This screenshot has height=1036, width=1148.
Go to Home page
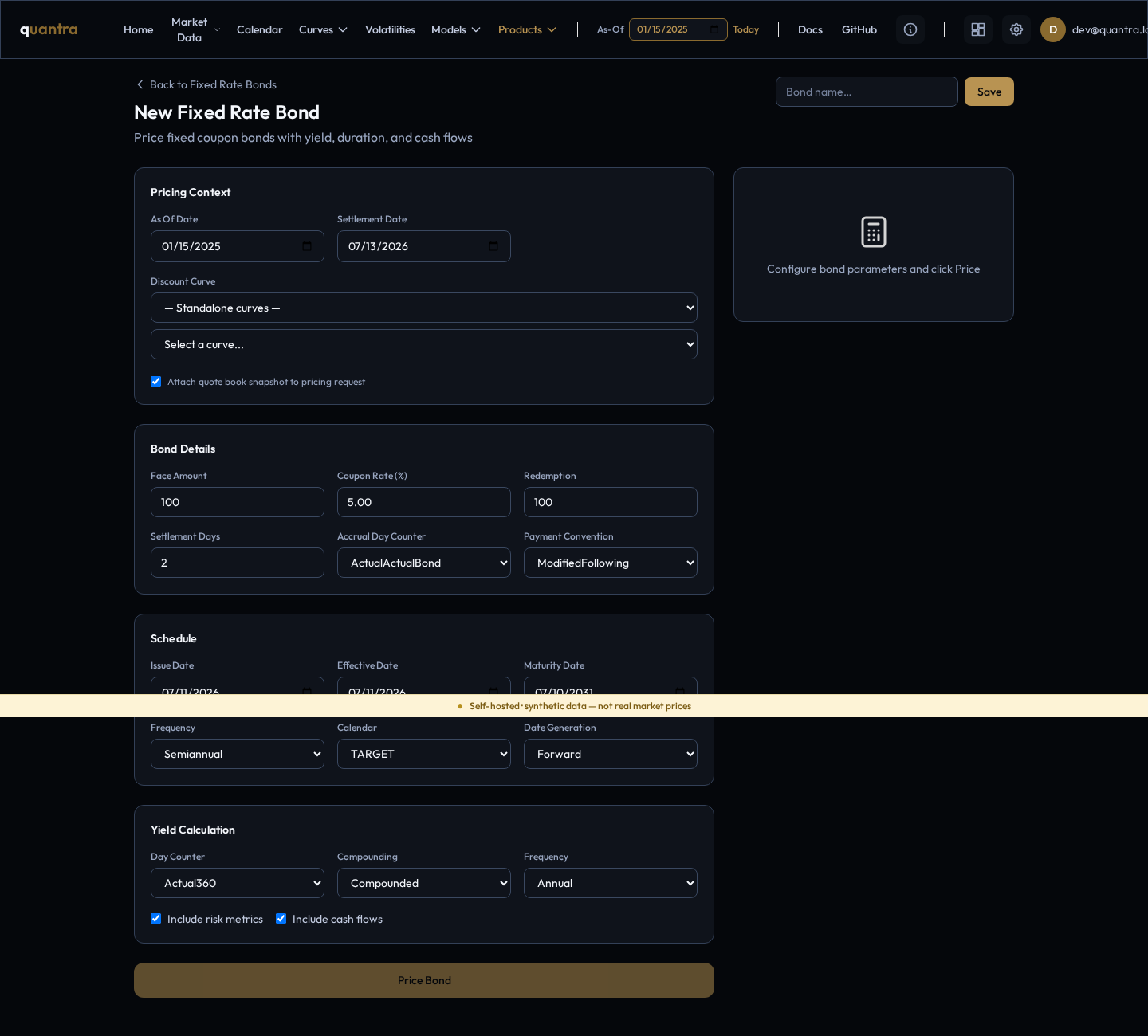coord(138,29)
